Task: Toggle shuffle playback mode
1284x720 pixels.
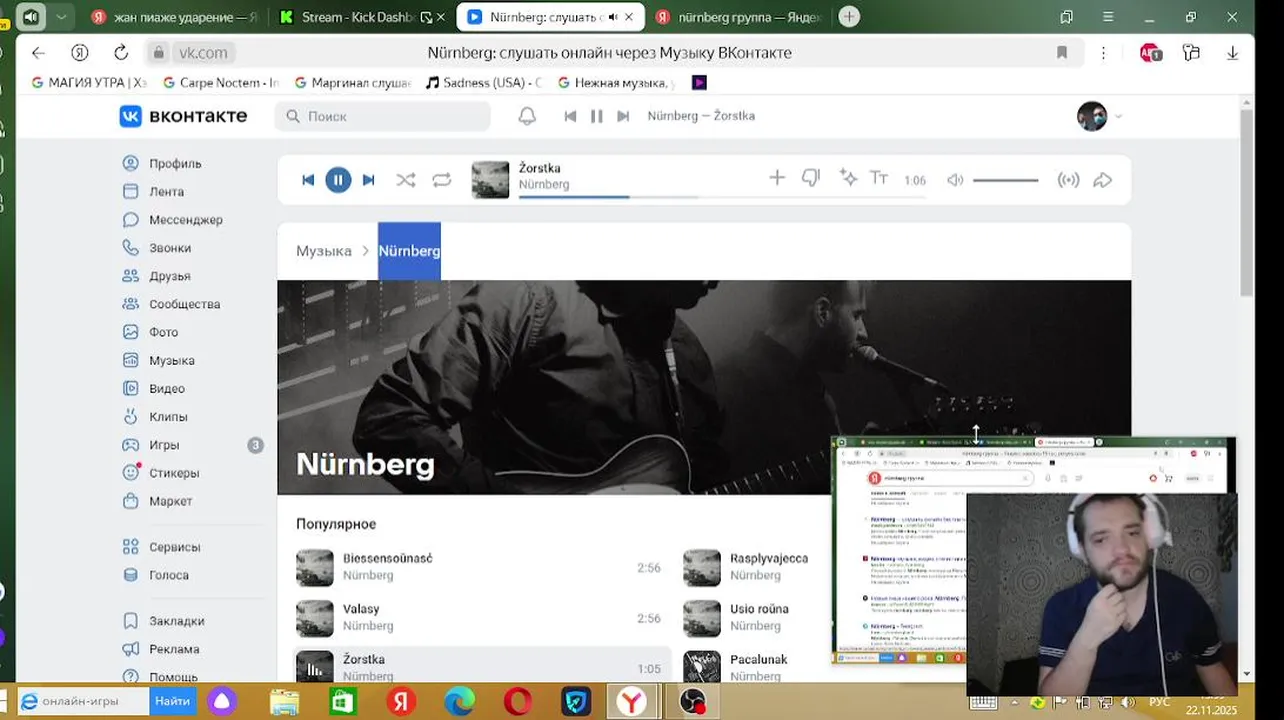Action: click(405, 180)
